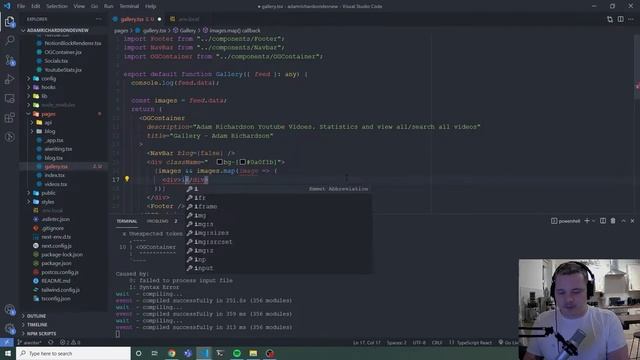Open the Manage gear menu
The height and width of the screenshot is (360, 640).
point(9,329)
